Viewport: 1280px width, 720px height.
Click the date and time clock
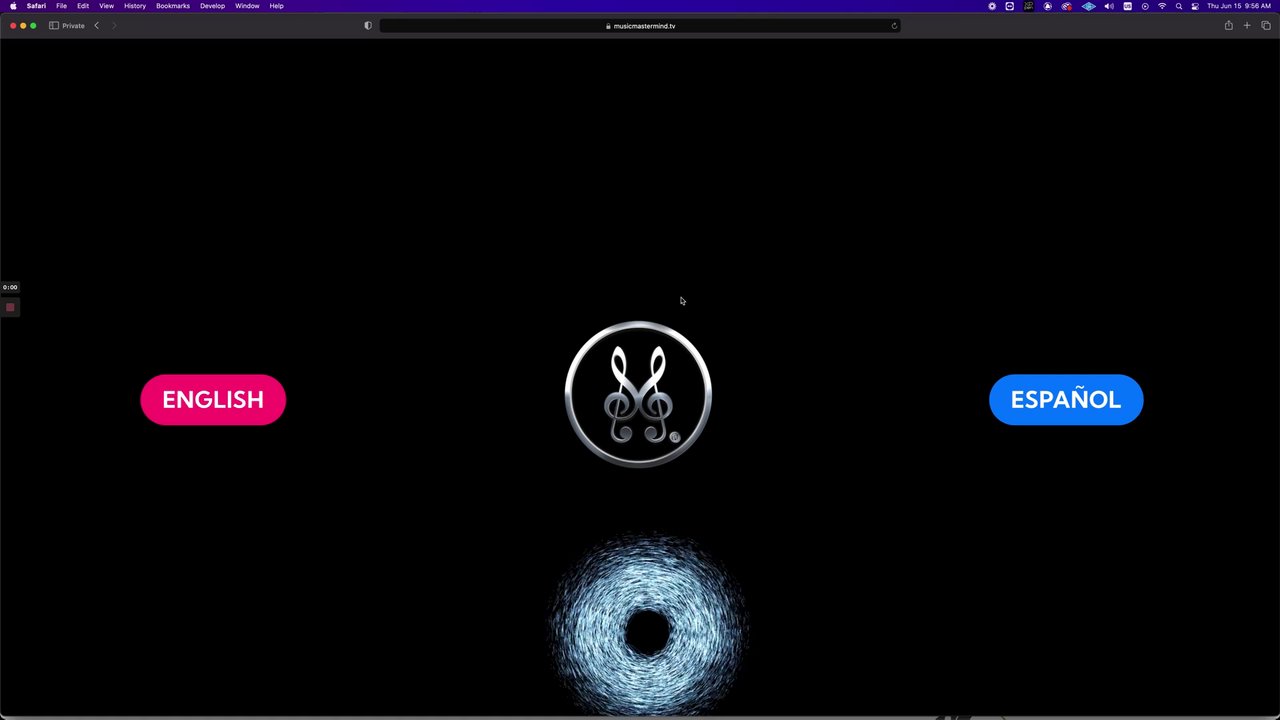[1239, 6]
